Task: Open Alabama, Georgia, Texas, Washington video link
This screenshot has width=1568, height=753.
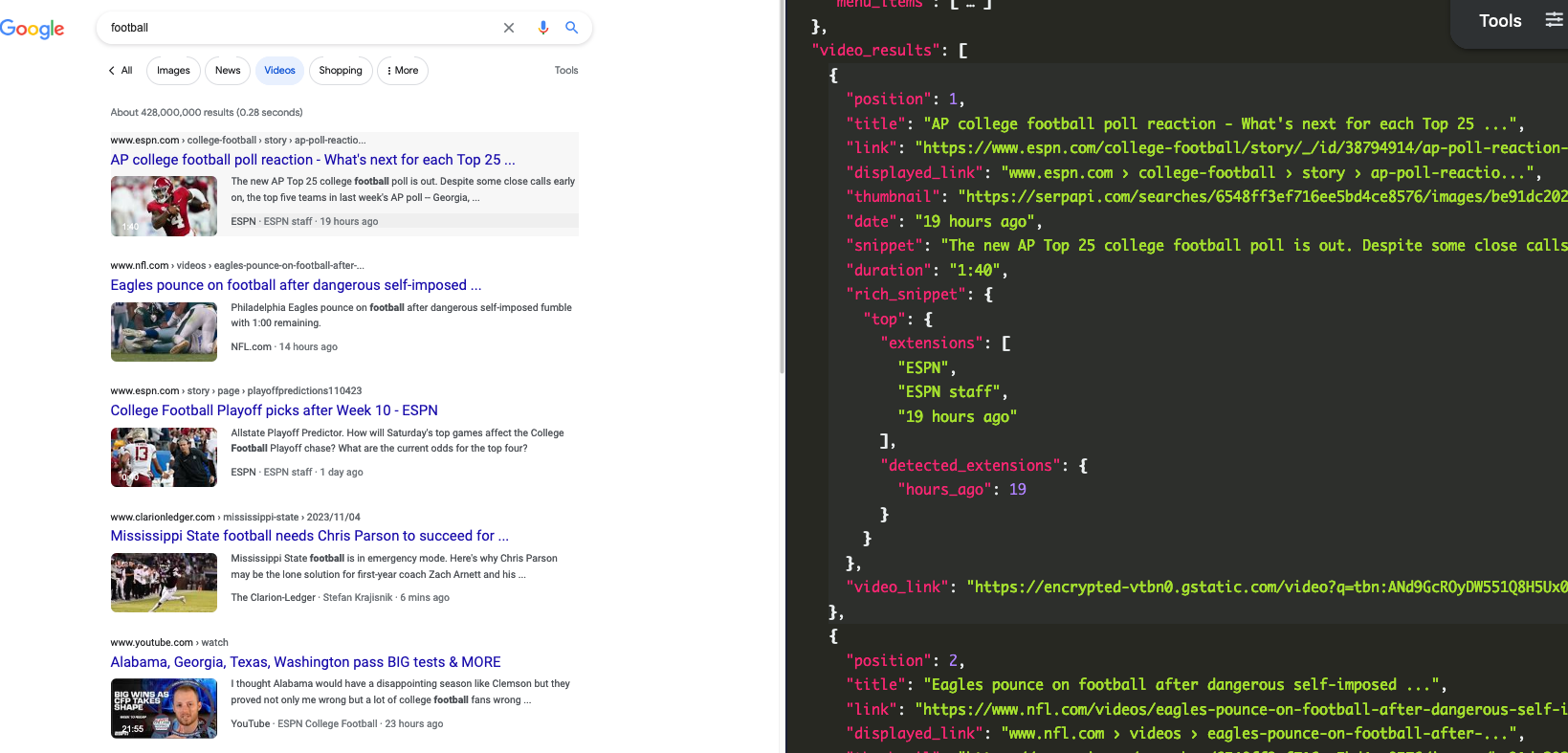Action: [x=305, y=662]
